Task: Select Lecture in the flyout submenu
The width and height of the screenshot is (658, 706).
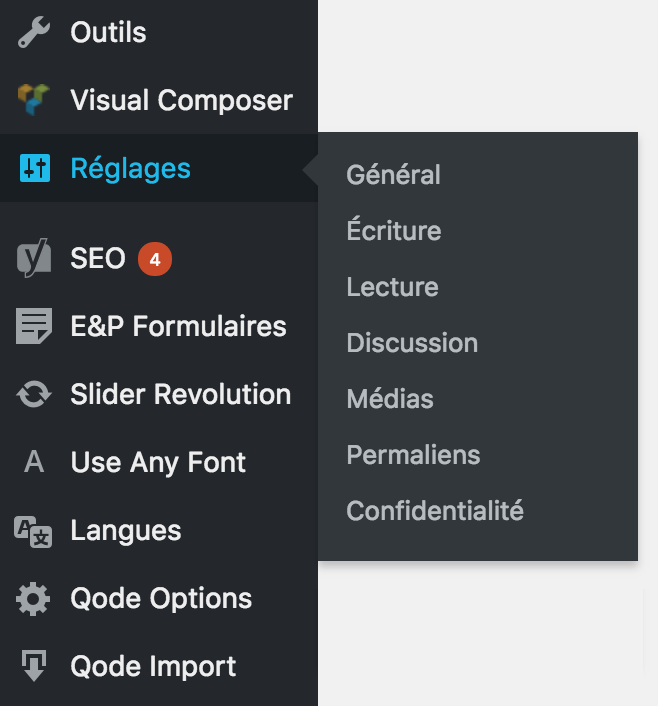Action: (x=392, y=287)
